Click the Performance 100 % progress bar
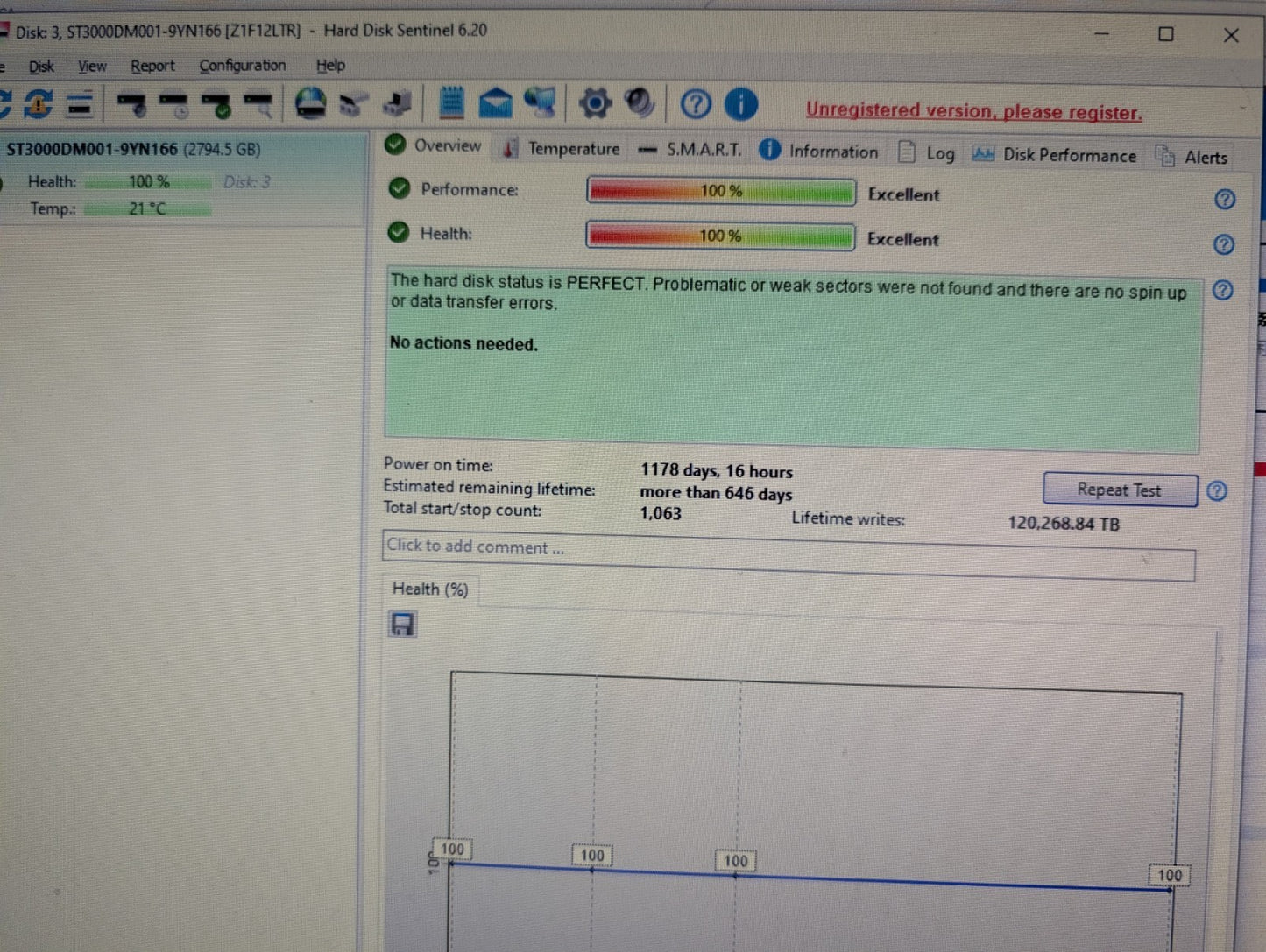 (x=721, y=191)
